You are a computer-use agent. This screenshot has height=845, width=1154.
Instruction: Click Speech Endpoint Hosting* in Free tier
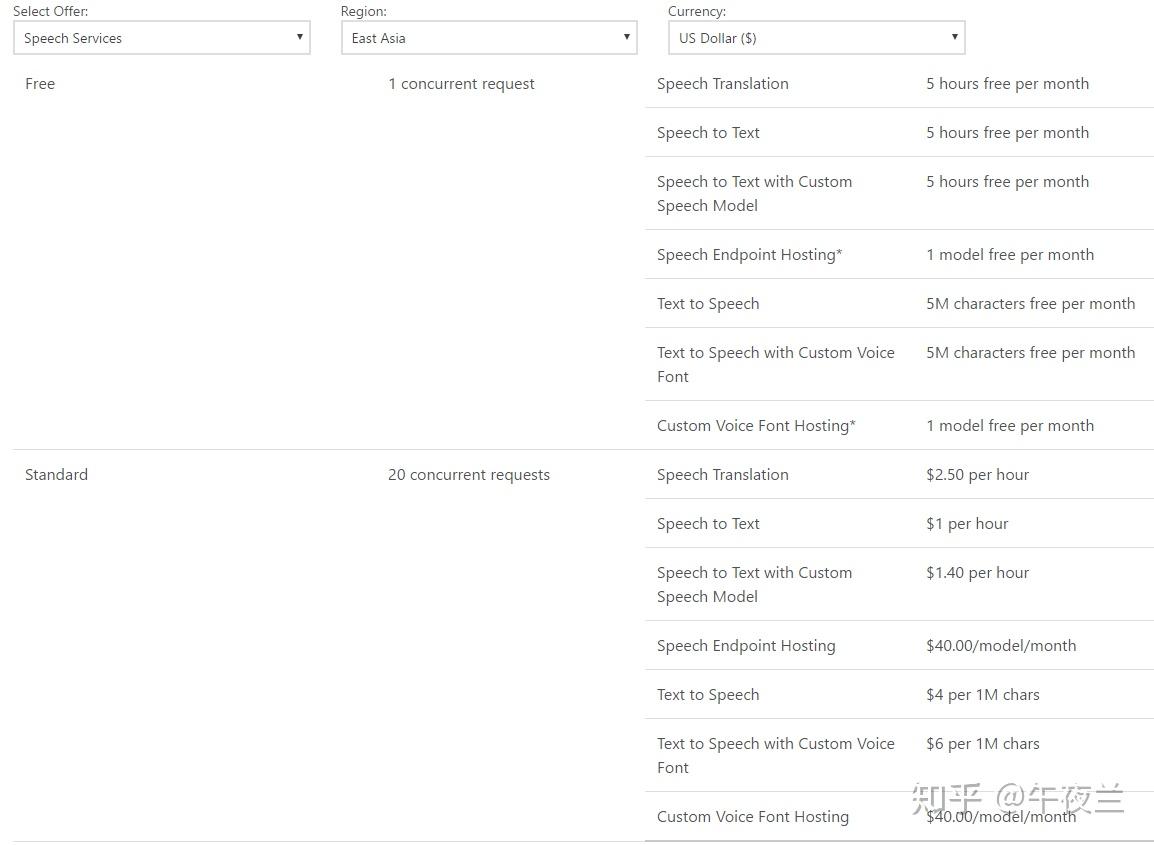pyautogui.click(x=749, y=255)
